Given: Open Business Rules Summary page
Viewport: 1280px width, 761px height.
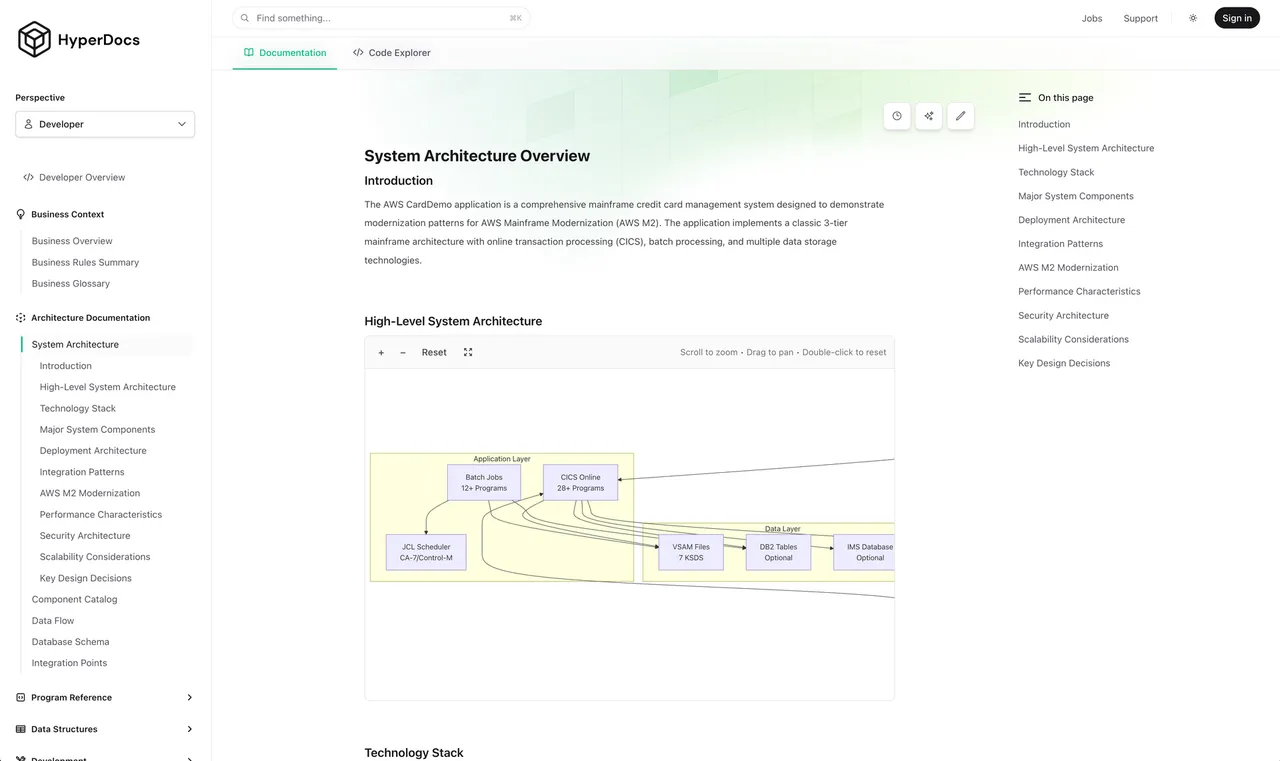Looking at the screenshot, I should [x=85, y=262].
